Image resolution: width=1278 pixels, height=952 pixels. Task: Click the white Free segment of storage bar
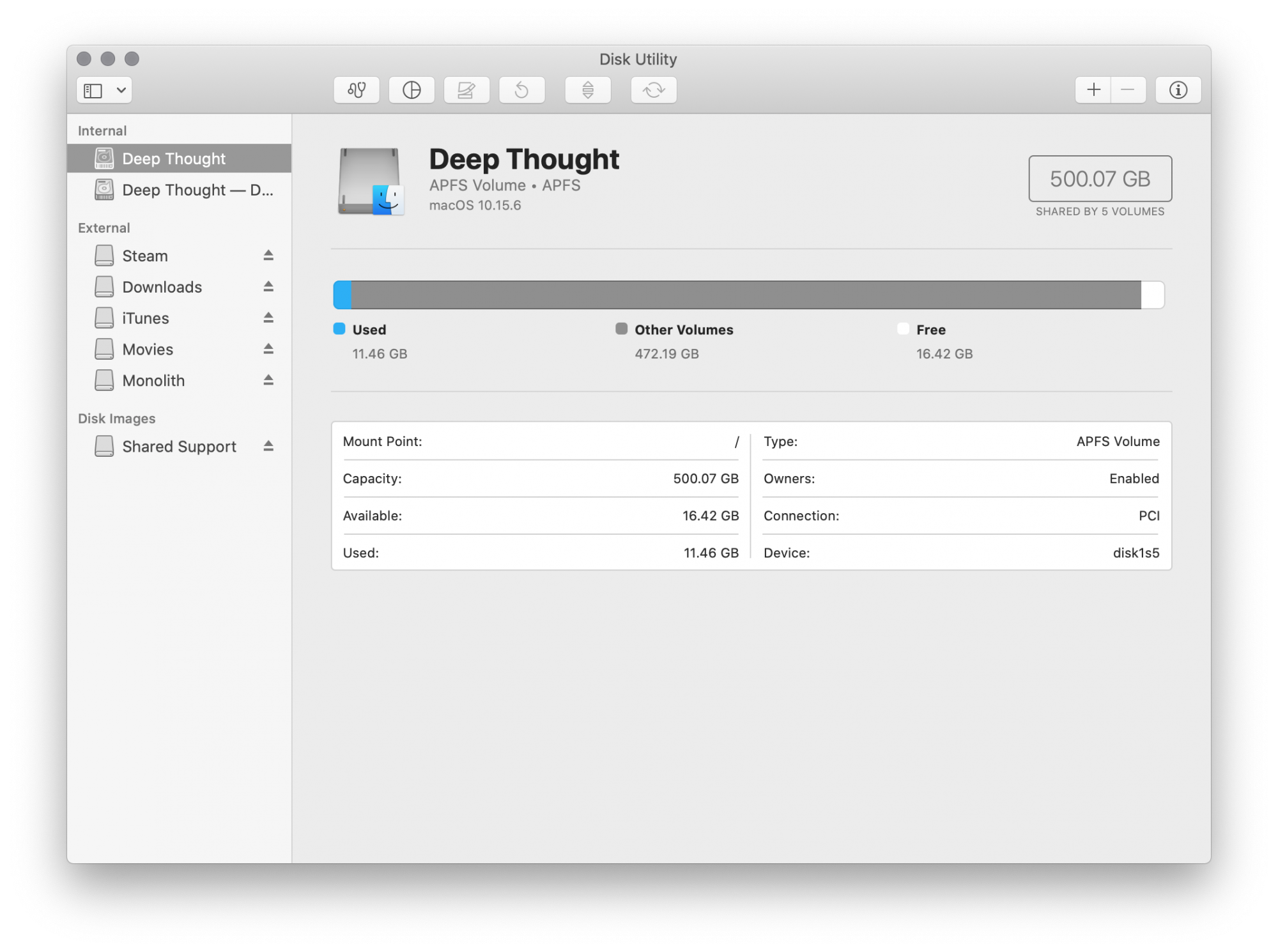[x=1153, y=295]
